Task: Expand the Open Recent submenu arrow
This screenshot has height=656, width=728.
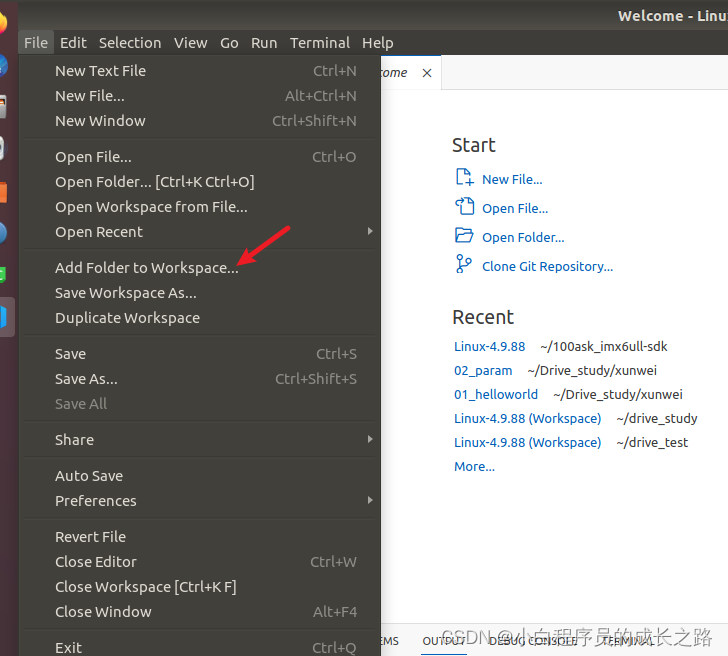Action: (370, 231)
